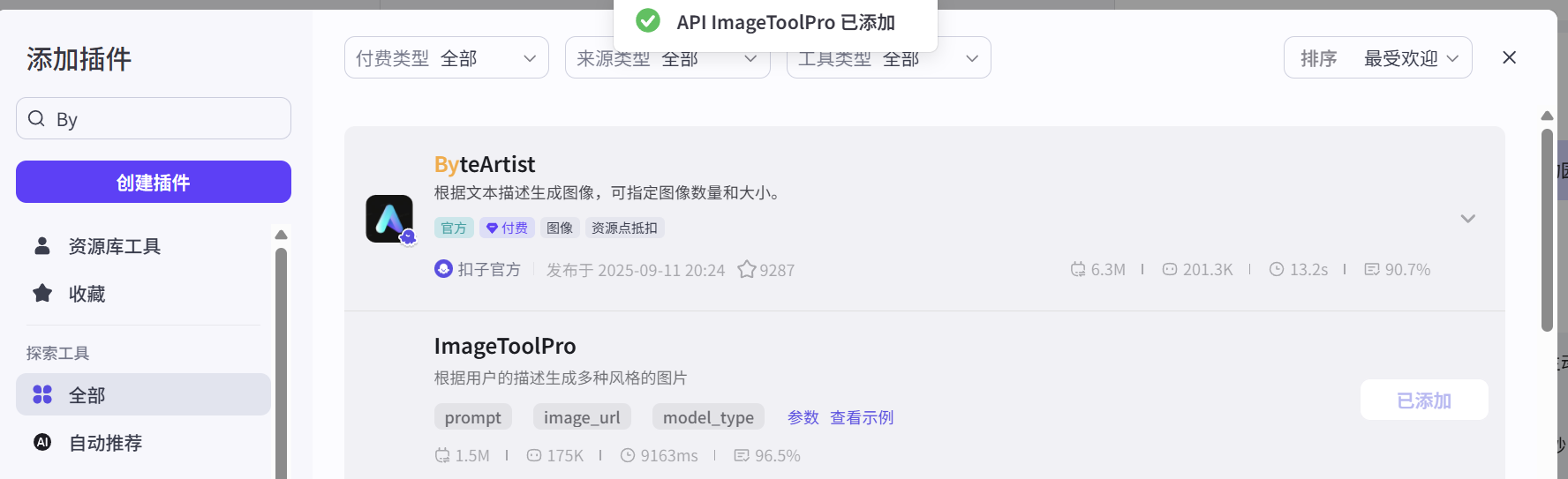Open the 参数 link for ImageToolPro
The height and width of the screenshot is (479, 1568).
[x=803, y=417]
